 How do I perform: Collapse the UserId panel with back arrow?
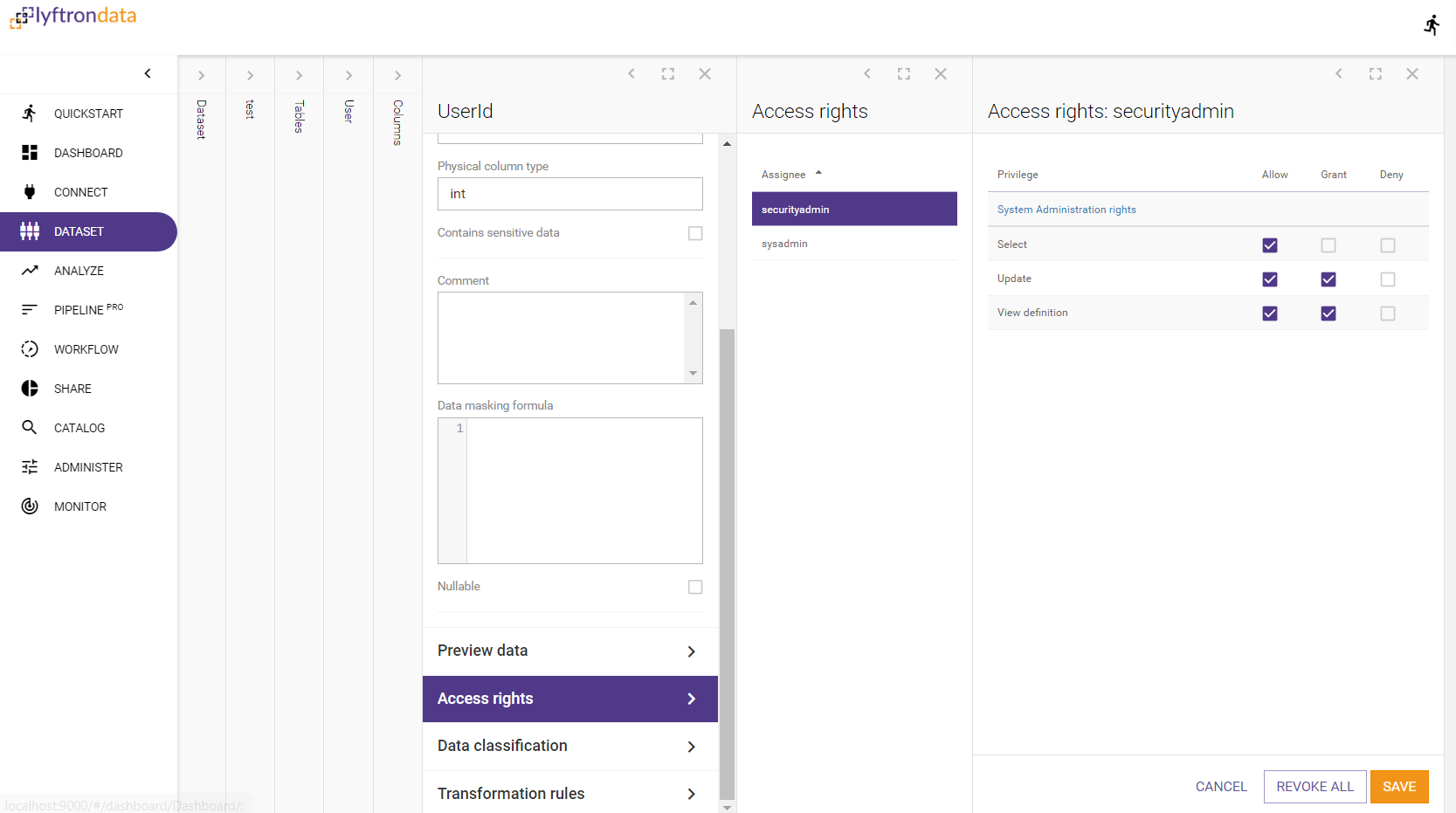[631, 74]
